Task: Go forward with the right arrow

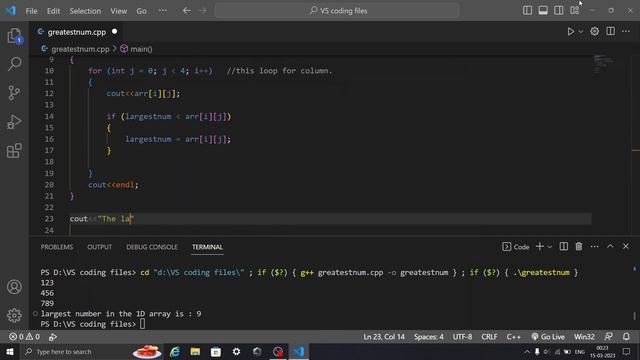Action: (203, 11)
